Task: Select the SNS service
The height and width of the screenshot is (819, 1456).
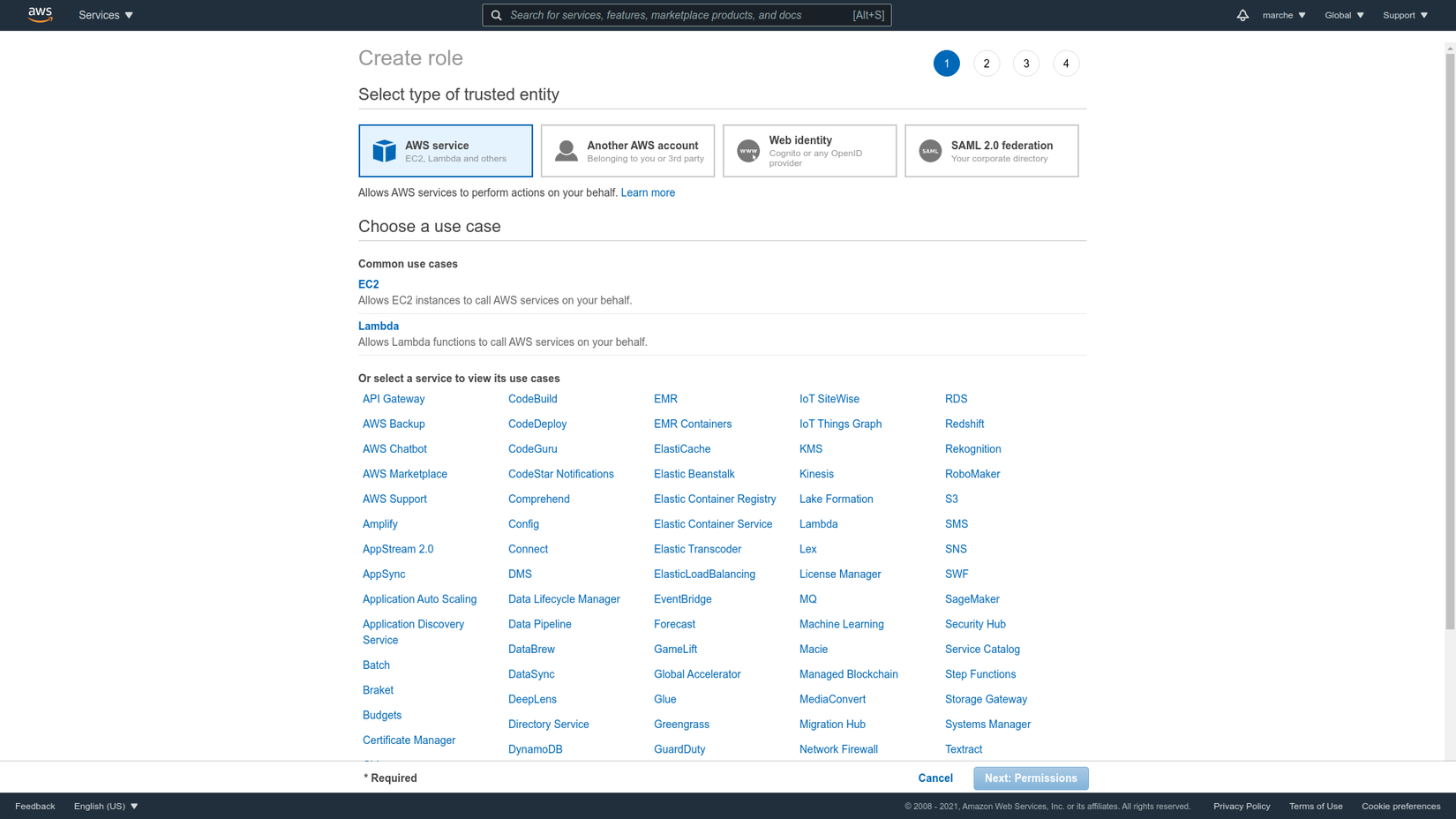Action: (956, 549)
